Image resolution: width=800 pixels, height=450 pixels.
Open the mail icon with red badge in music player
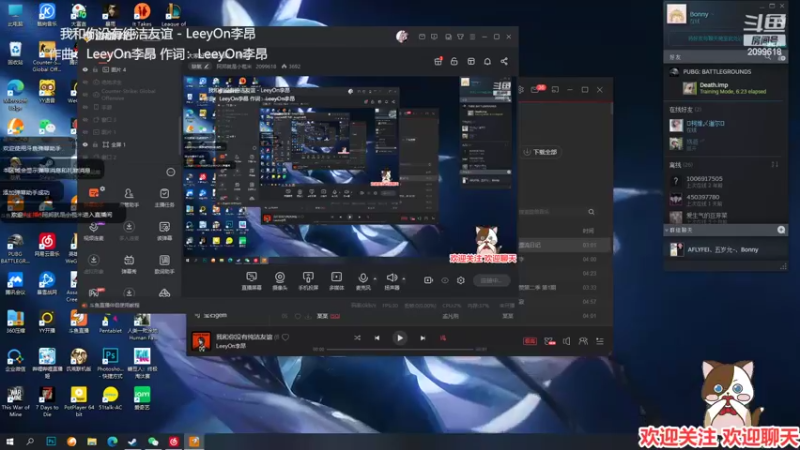coord(537,89)
